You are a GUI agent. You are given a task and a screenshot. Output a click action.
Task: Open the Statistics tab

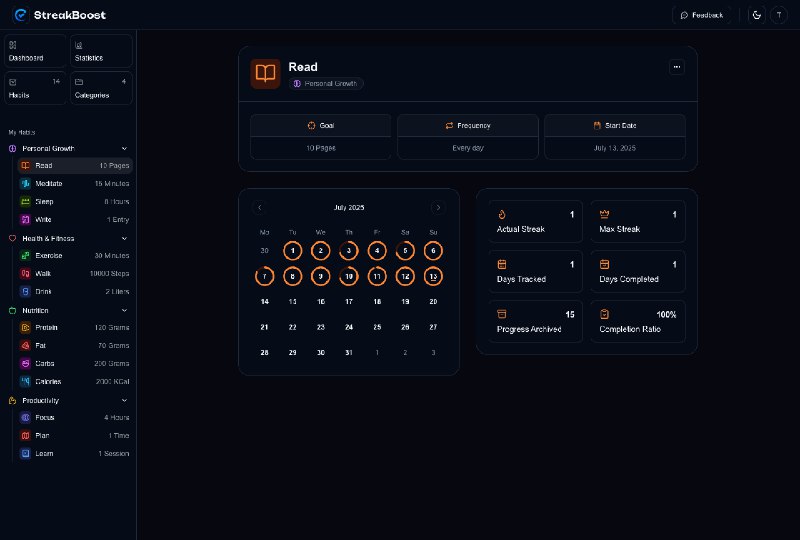101,51
